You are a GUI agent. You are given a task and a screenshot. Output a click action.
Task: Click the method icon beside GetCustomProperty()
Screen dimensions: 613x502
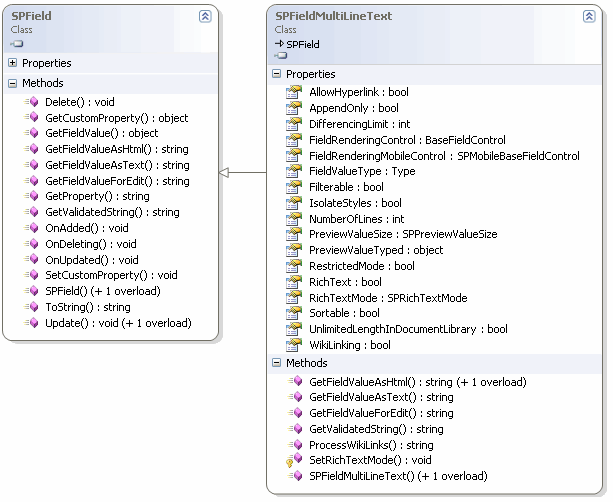[32, 117]
